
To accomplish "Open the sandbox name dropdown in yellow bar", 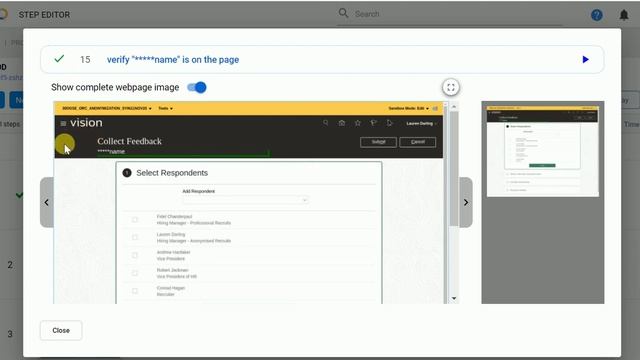I will tap(107, 109).
